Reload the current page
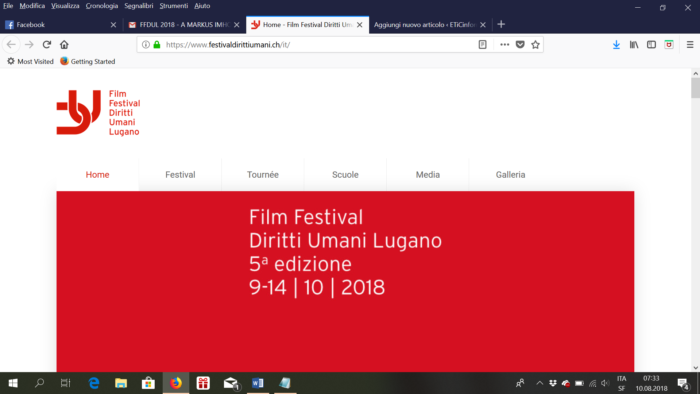This screenshot has height=394, width=700. 47,45
